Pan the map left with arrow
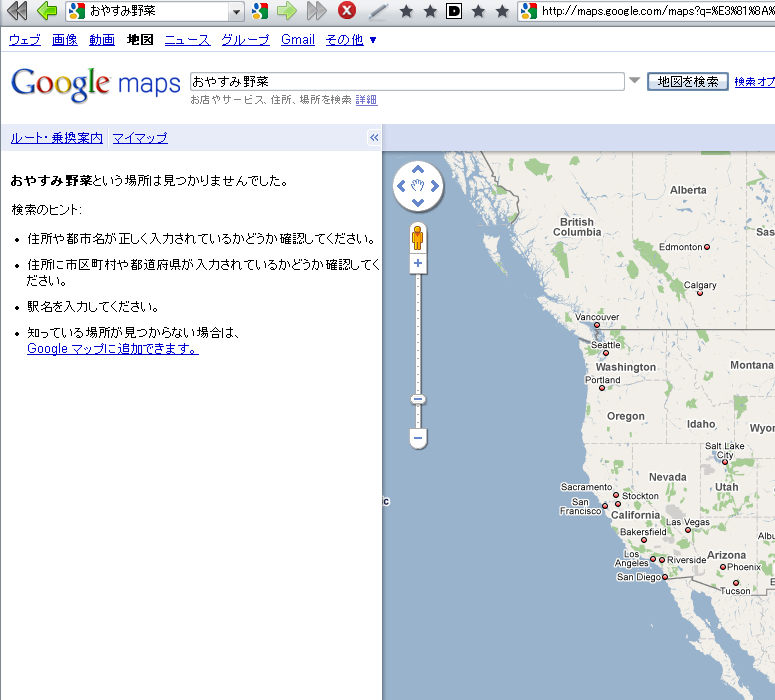The height and width of the screenshot is (700, 775). pyautogui.click(x=401, y=186)
